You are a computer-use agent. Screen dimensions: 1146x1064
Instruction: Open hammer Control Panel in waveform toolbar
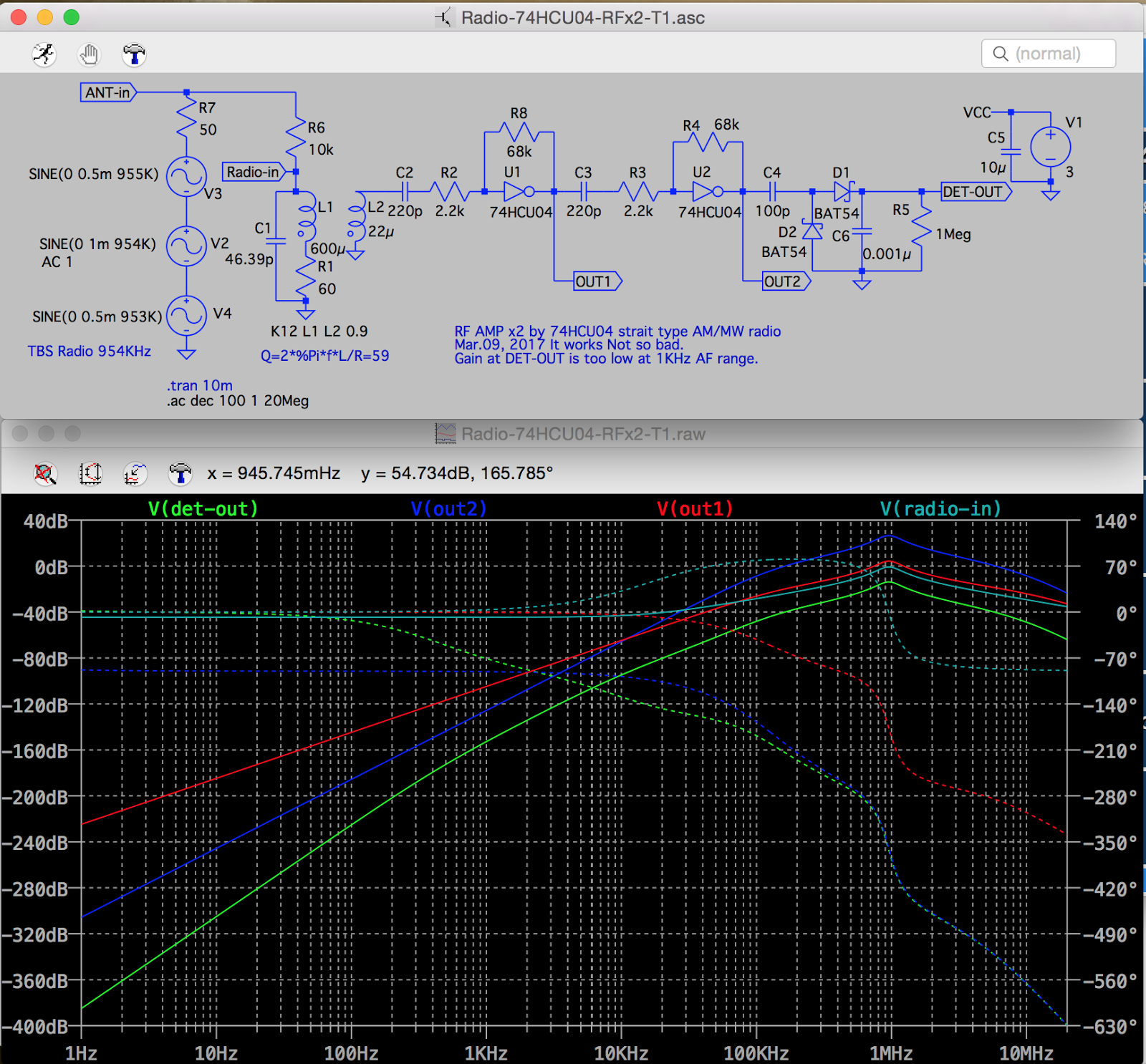coord(180,473)
